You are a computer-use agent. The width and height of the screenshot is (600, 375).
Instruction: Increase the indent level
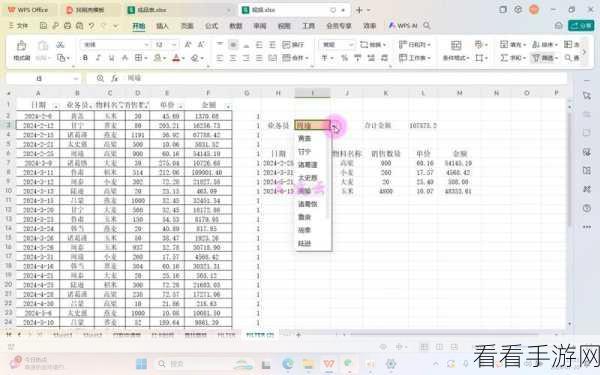click(272, 45)
